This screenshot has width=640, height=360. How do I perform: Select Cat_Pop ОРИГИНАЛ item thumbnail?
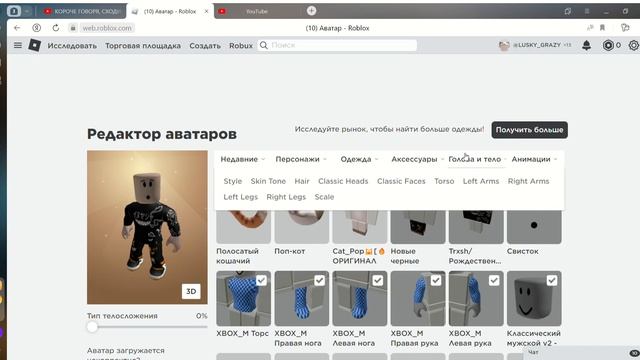point(360,227)
